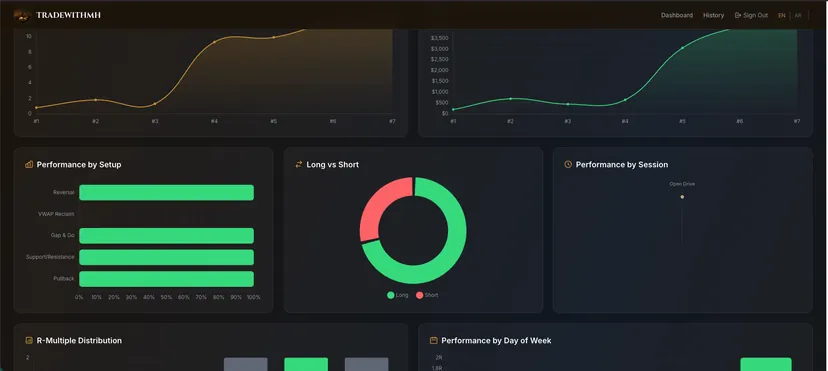Click the TRADEWITHMH brand name
The height and width of the screenshot is (371, 828).
pos(69,15)
